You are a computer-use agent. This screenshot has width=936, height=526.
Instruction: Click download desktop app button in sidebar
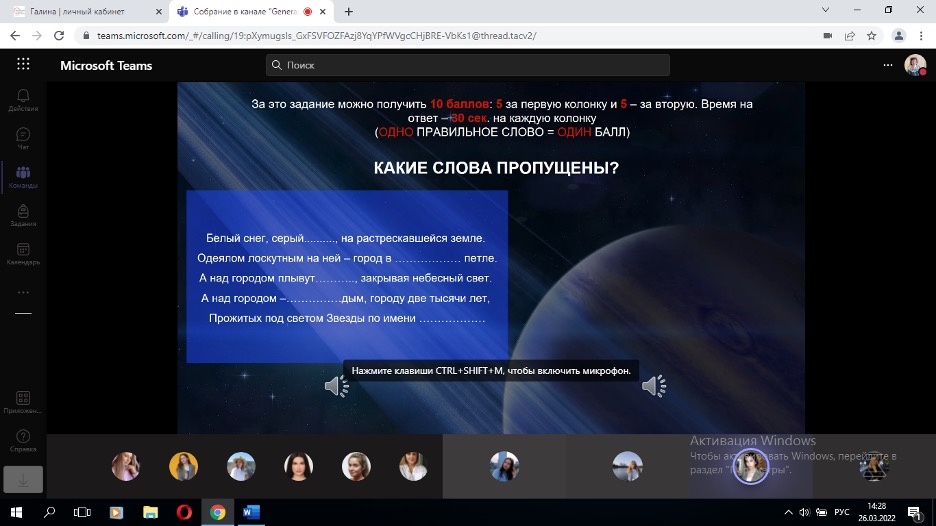(x=22, y=479)
